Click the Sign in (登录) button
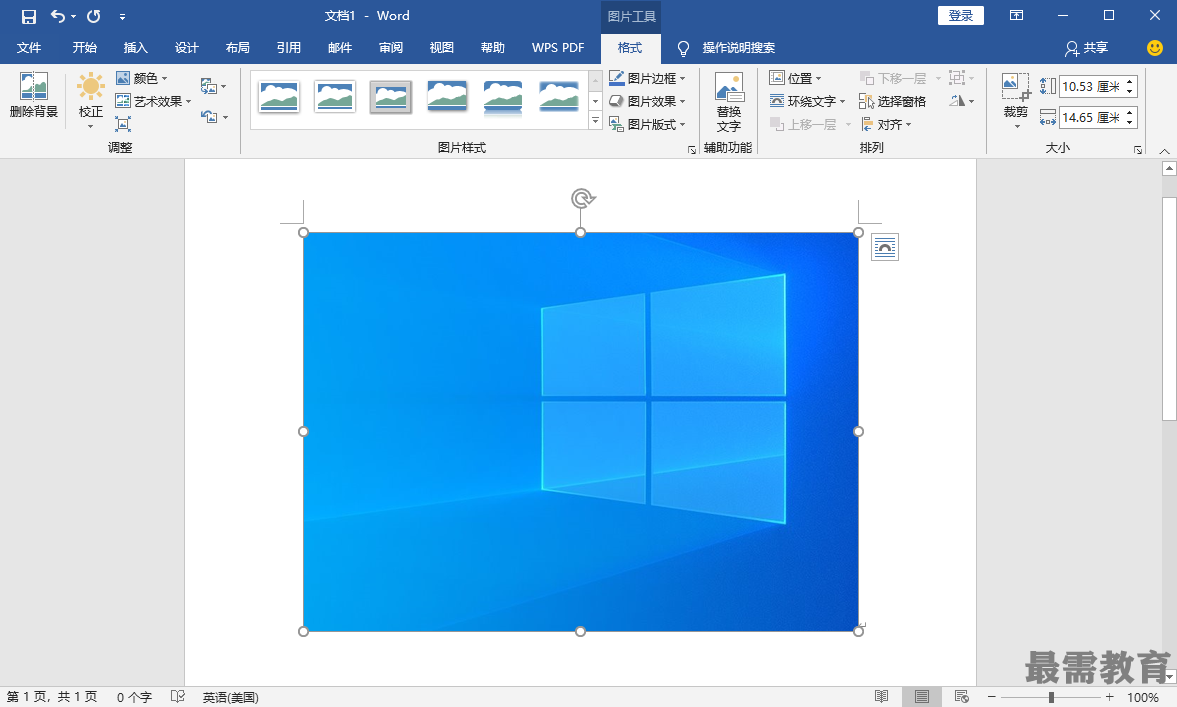1177x707 pixels. click(x=961, y=16)
